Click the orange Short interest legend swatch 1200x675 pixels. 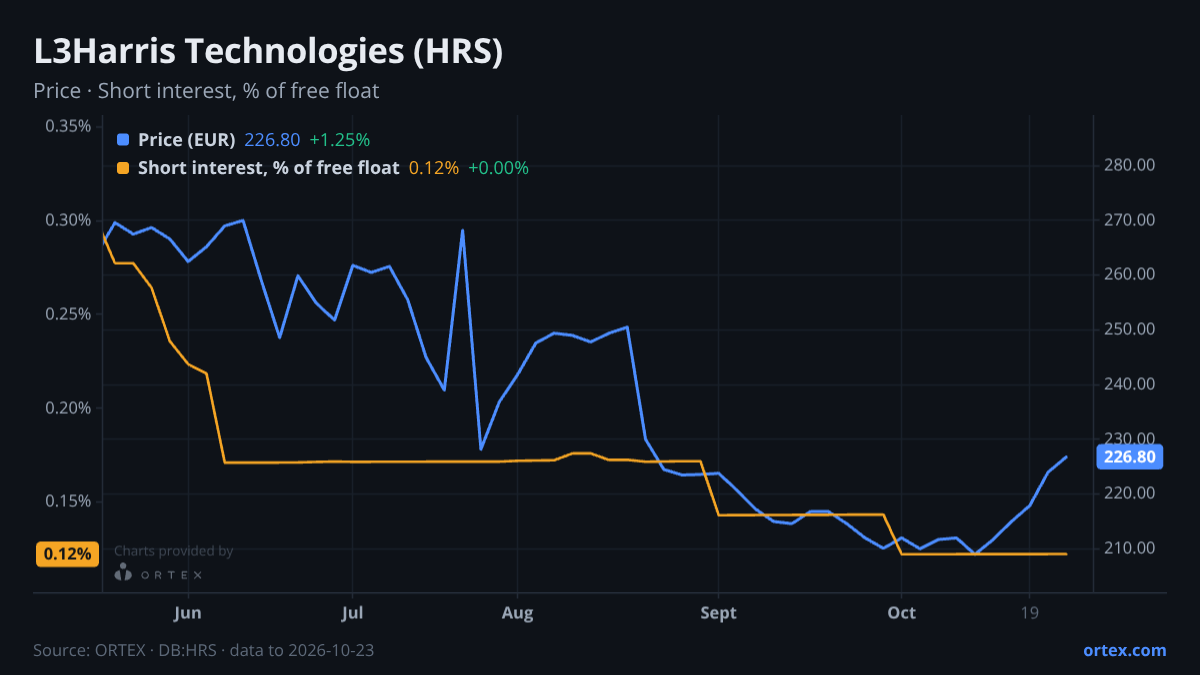pyautogui.click(x=123, y=168)
